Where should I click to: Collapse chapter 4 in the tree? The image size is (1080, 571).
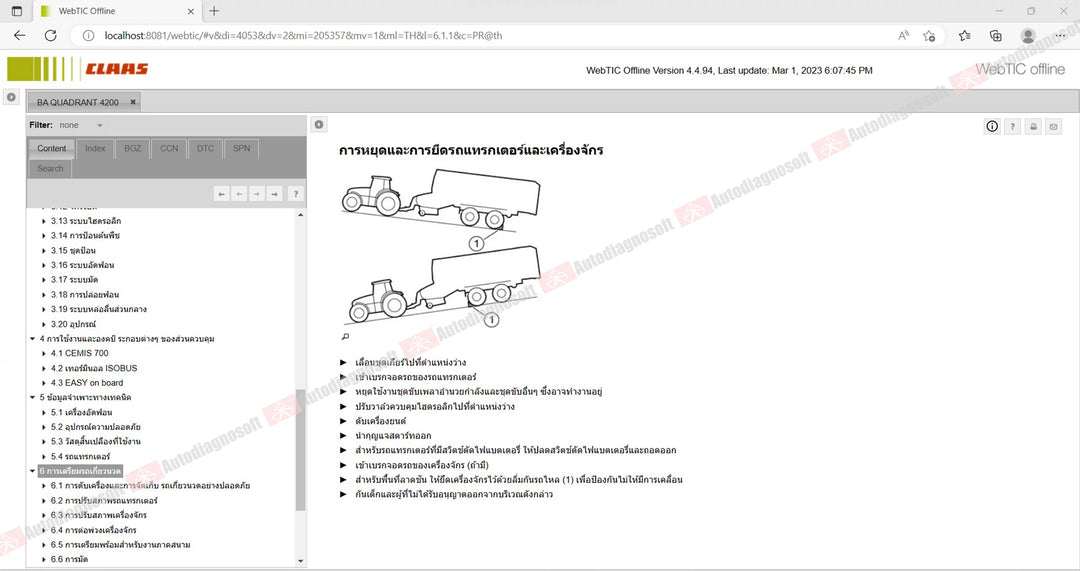coord(32,339)
